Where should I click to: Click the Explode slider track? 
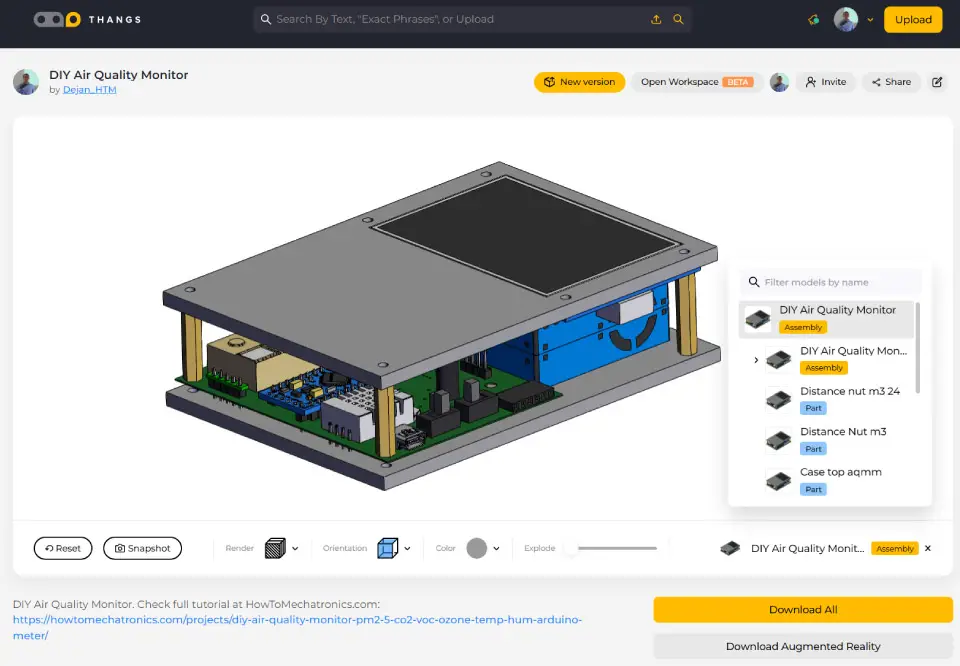(x=615, y=548)
